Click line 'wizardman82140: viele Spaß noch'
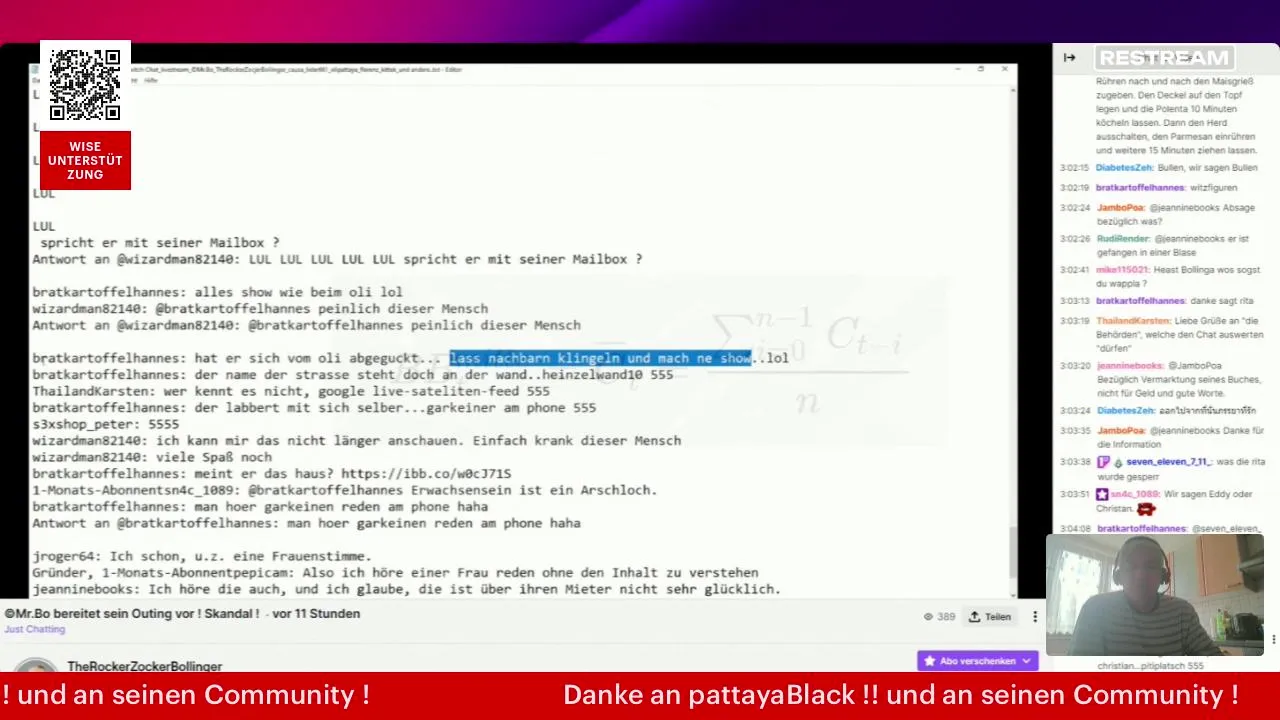Viewport: 1280px width, 720px height. click(x=152, y=457)
